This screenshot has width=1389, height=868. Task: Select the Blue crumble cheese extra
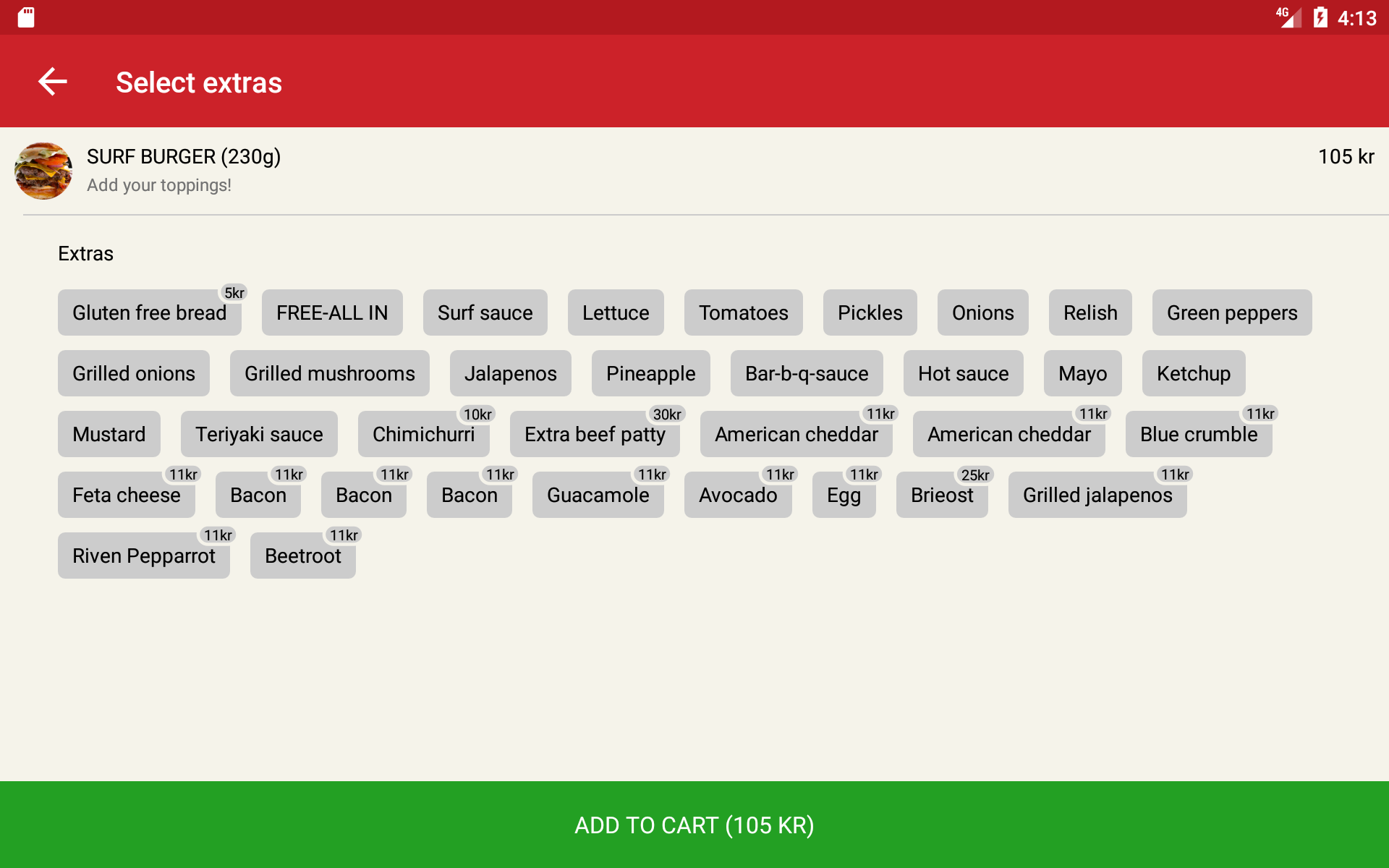[x=1198, y=434]
